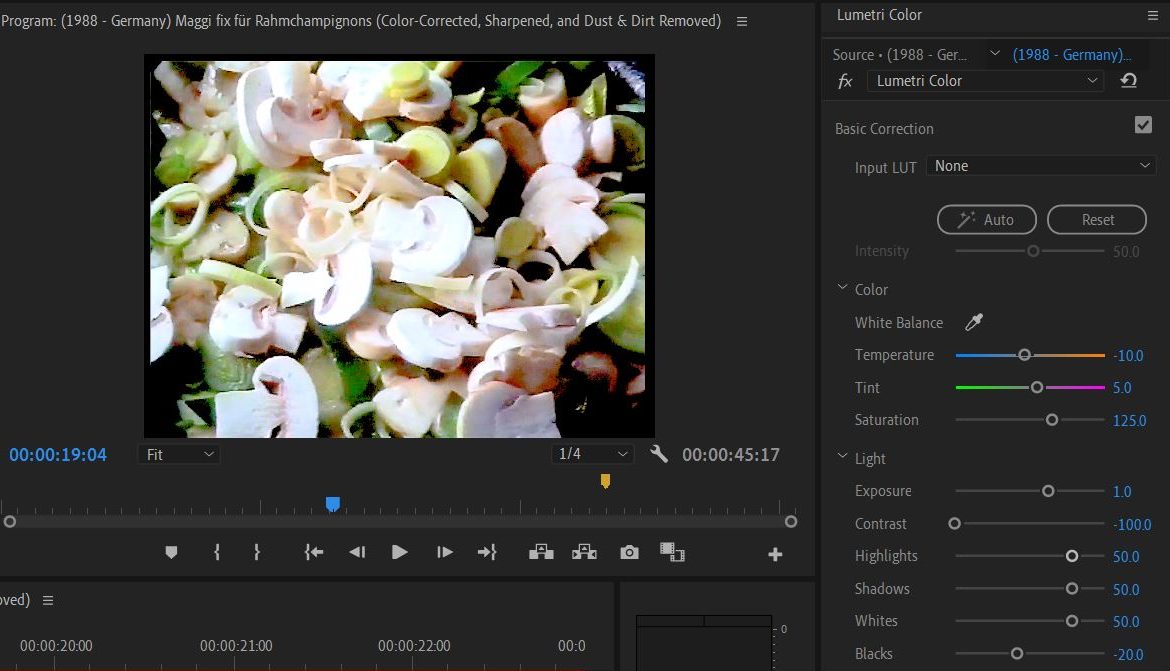Select the Source (1988 - Ger... tab
This screenshot has width=1170, height=671.
pyautogui.click(x=899, y=54)
